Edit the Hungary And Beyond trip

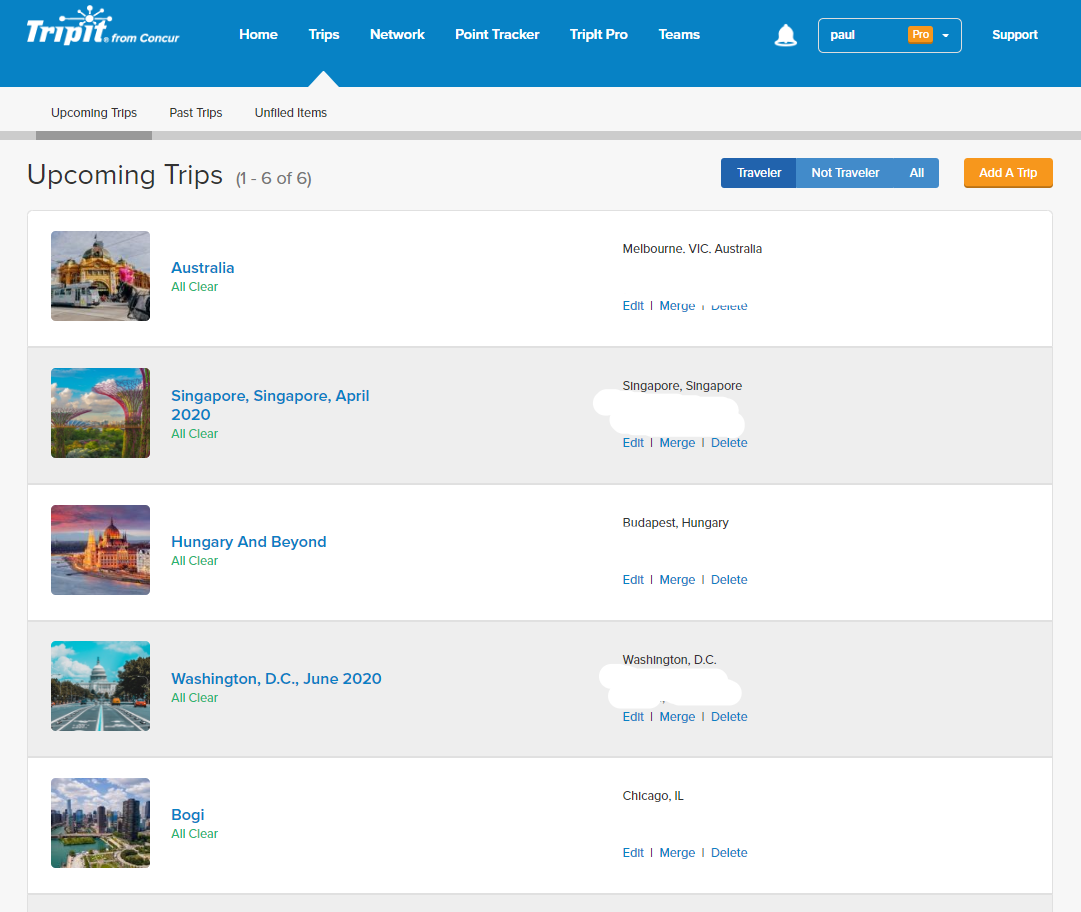tap(633, 580)
